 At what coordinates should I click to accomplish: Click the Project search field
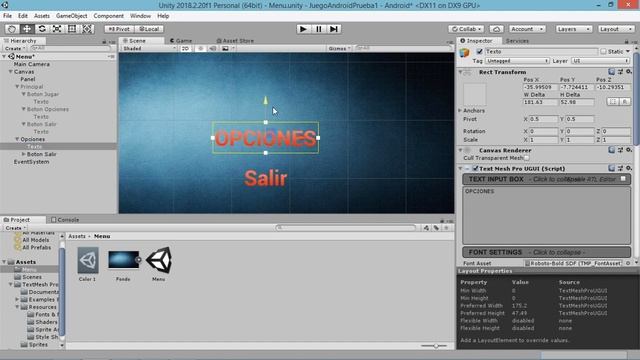pos(346,228)
